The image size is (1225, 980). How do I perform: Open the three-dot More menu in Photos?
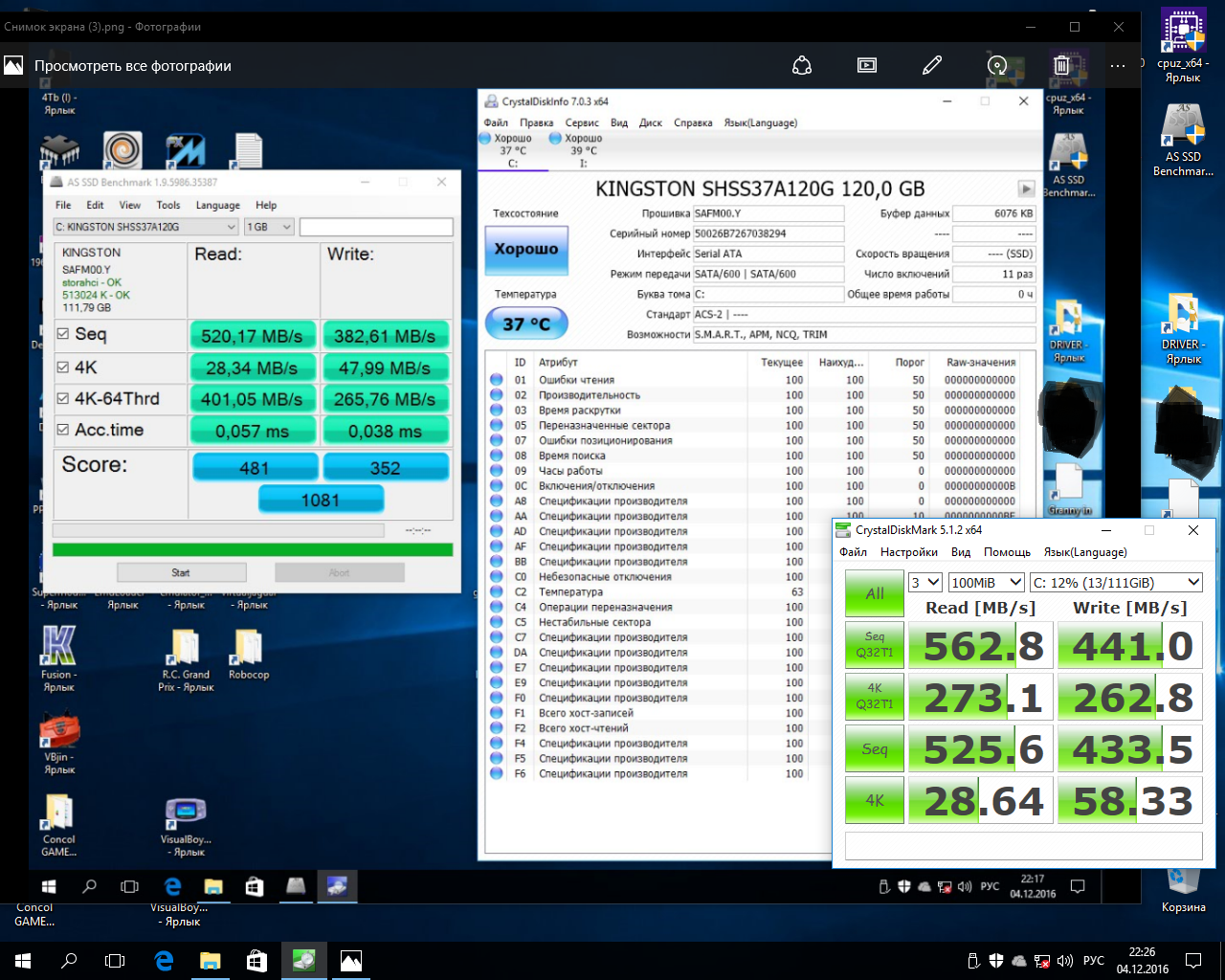pos(1118,65)
